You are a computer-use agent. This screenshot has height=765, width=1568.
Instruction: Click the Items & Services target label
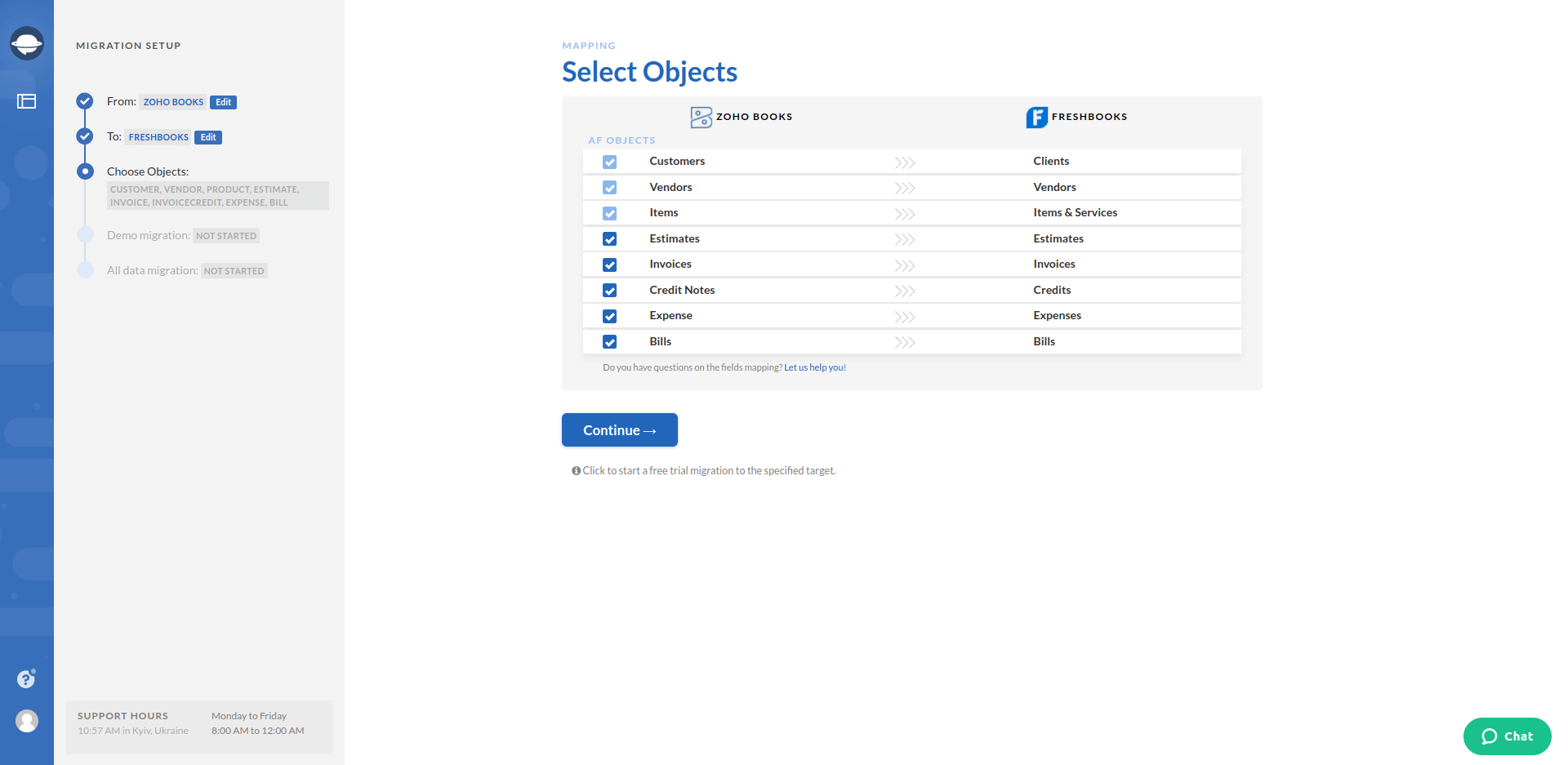click(x=1075, y=213)
